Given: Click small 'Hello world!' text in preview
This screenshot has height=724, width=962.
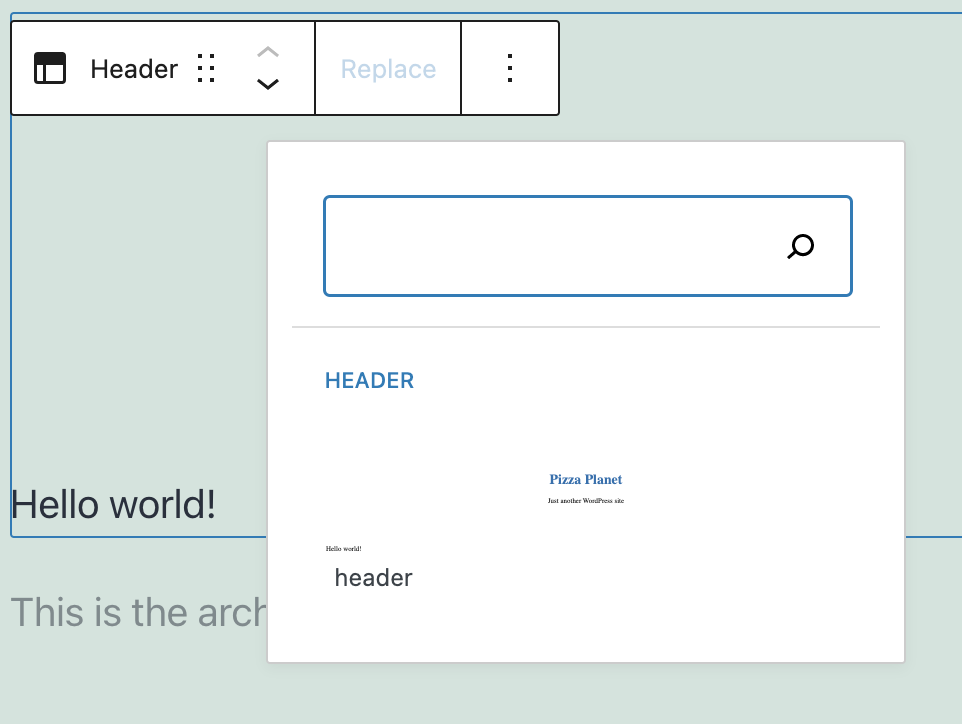Looking at the screenshot, I should tap(343, 548).
